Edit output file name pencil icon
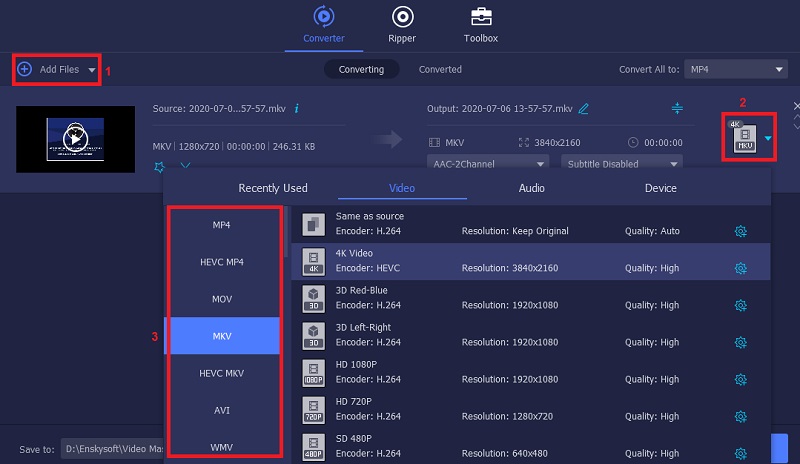The height and width of the screenshot is (464, 800). [584, 108]
